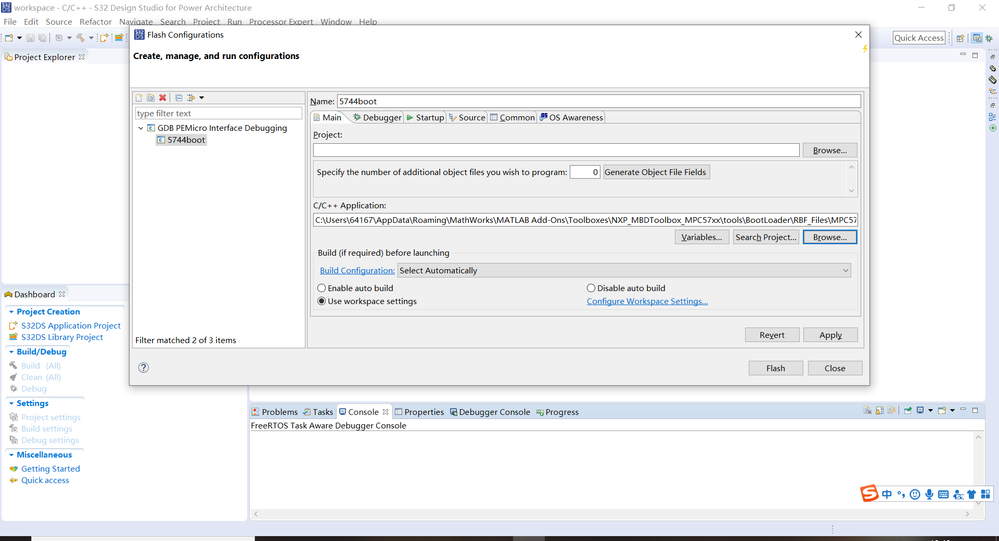Open the Open Perspective icon
Viewport: 999px width, 541px height.
point(960,38)
